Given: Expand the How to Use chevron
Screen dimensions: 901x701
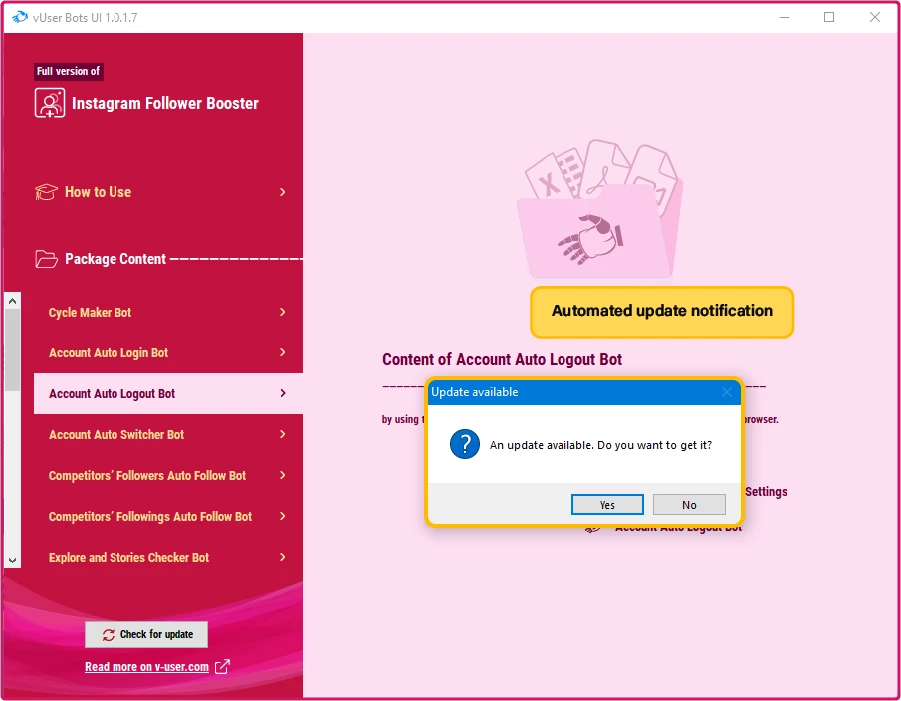Looking at the screenshot, I should point(283,192).
